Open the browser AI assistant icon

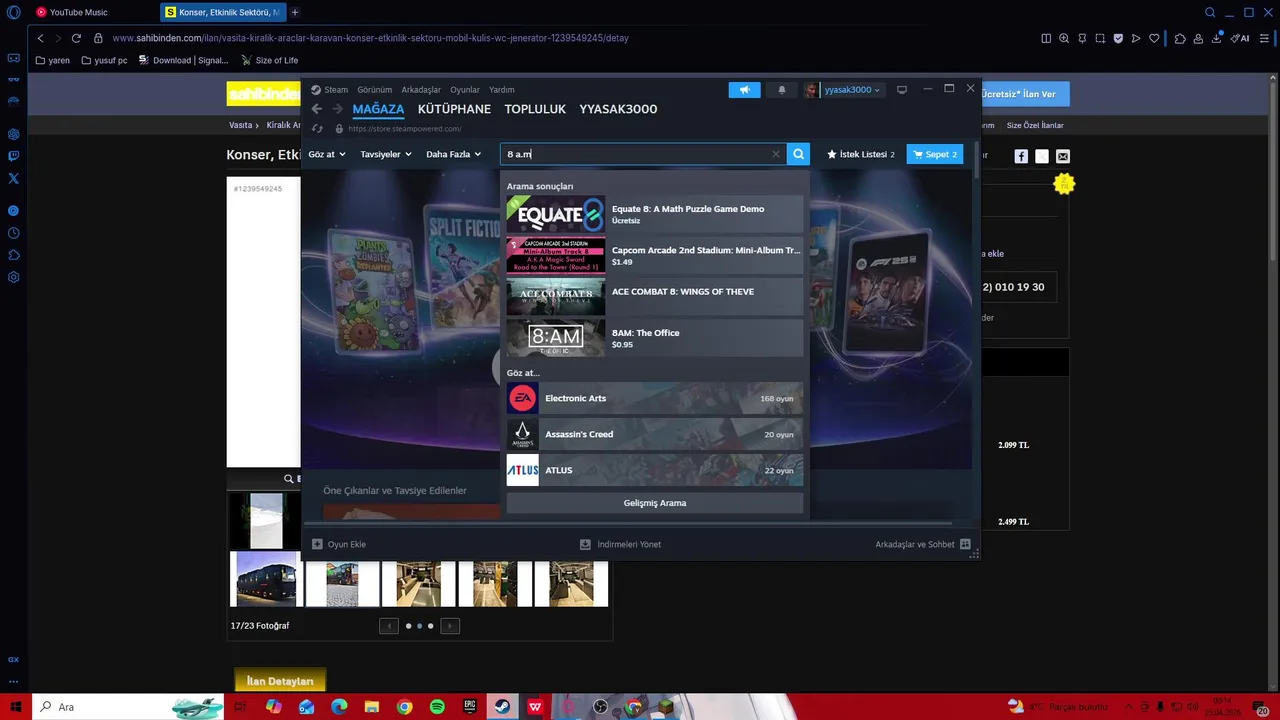tap(1241, 38)
